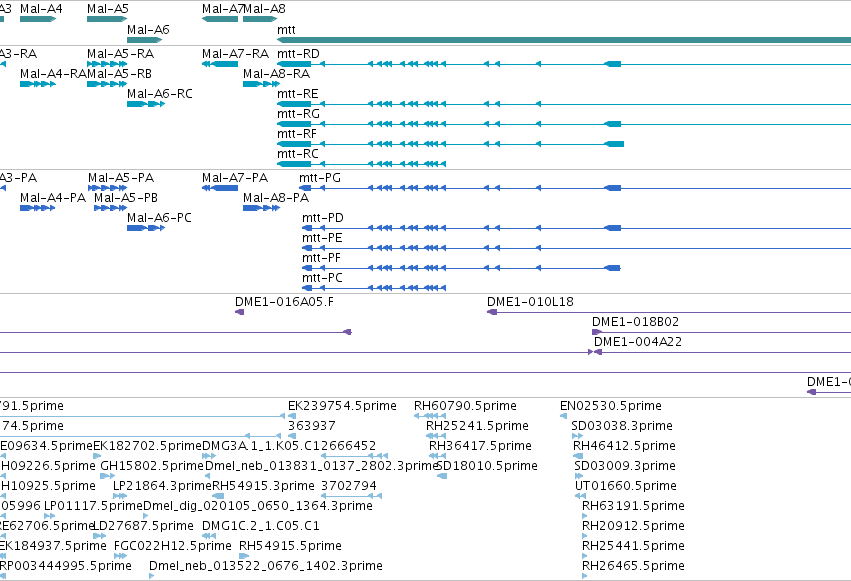Click the Mal-A6 gene arrow glyph

(x=144, y=40)
